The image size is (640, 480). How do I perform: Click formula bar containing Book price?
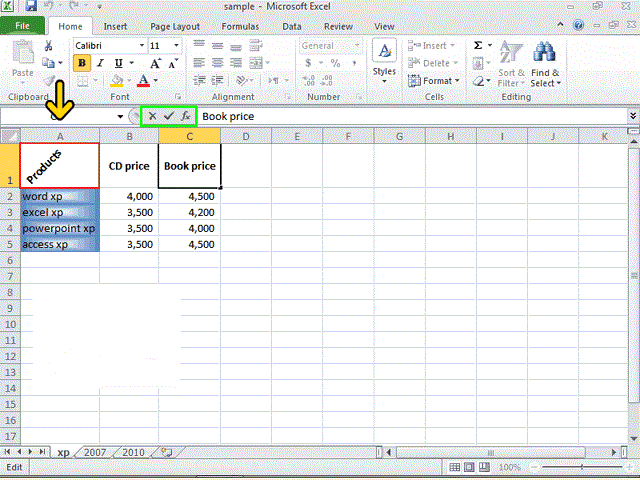pos(413,116)
